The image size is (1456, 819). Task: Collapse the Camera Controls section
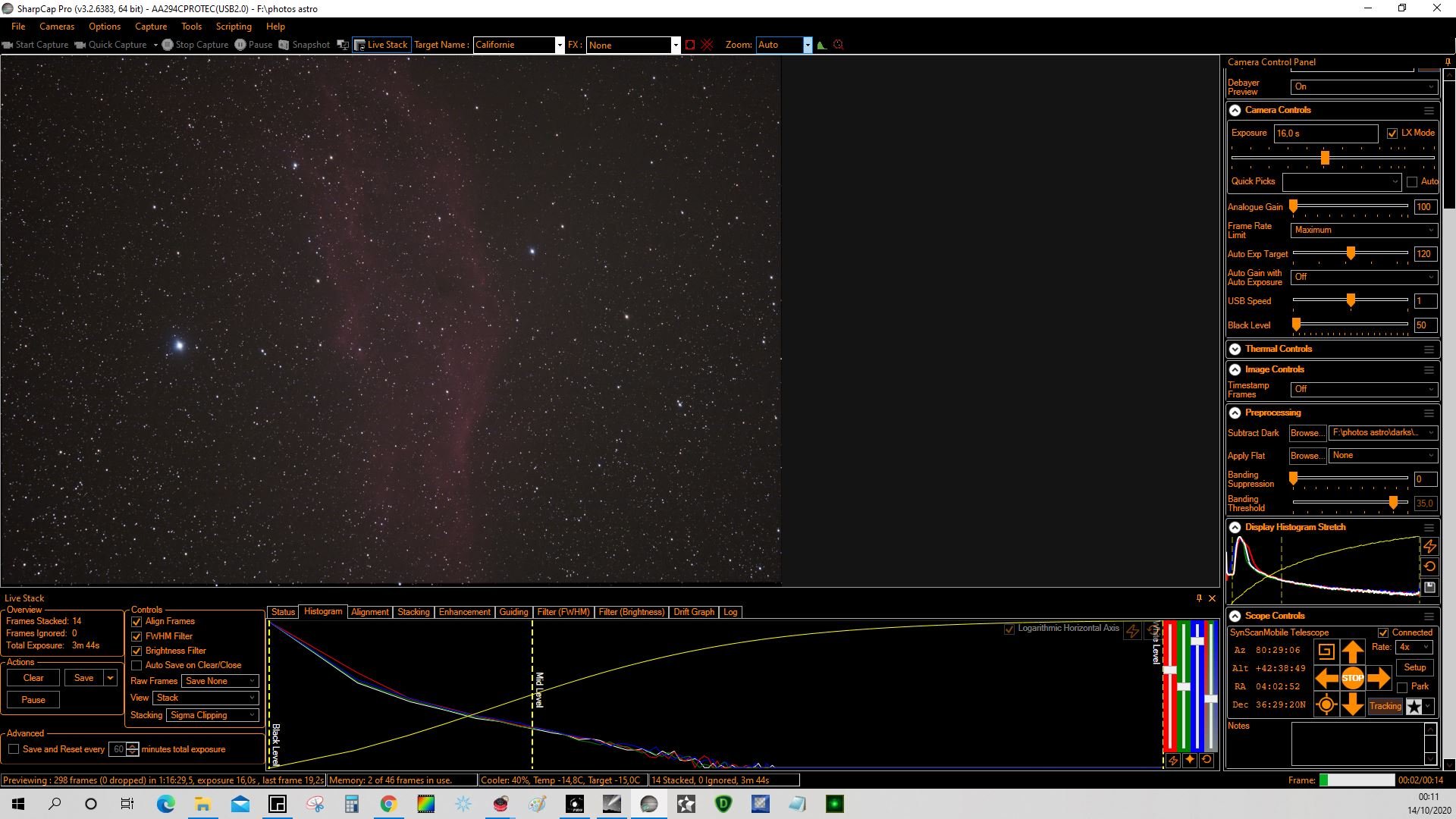tap(1235, 111)
